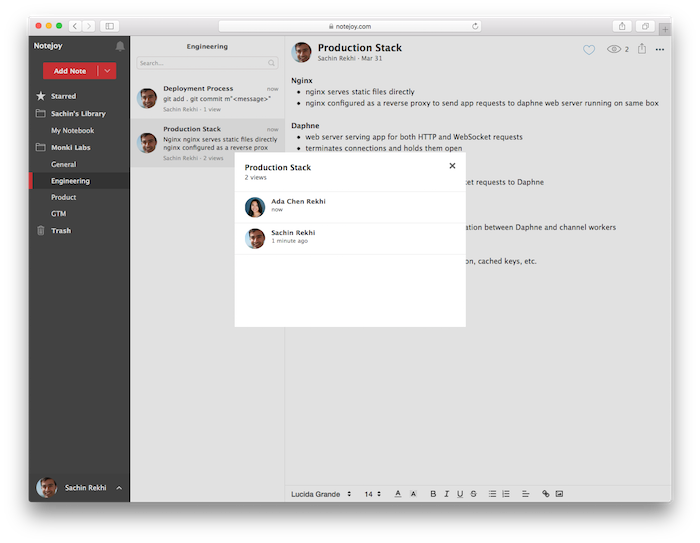Close the Production Stack views popup
The height and width of the screenshot is (543, 700).
(452, 166)
